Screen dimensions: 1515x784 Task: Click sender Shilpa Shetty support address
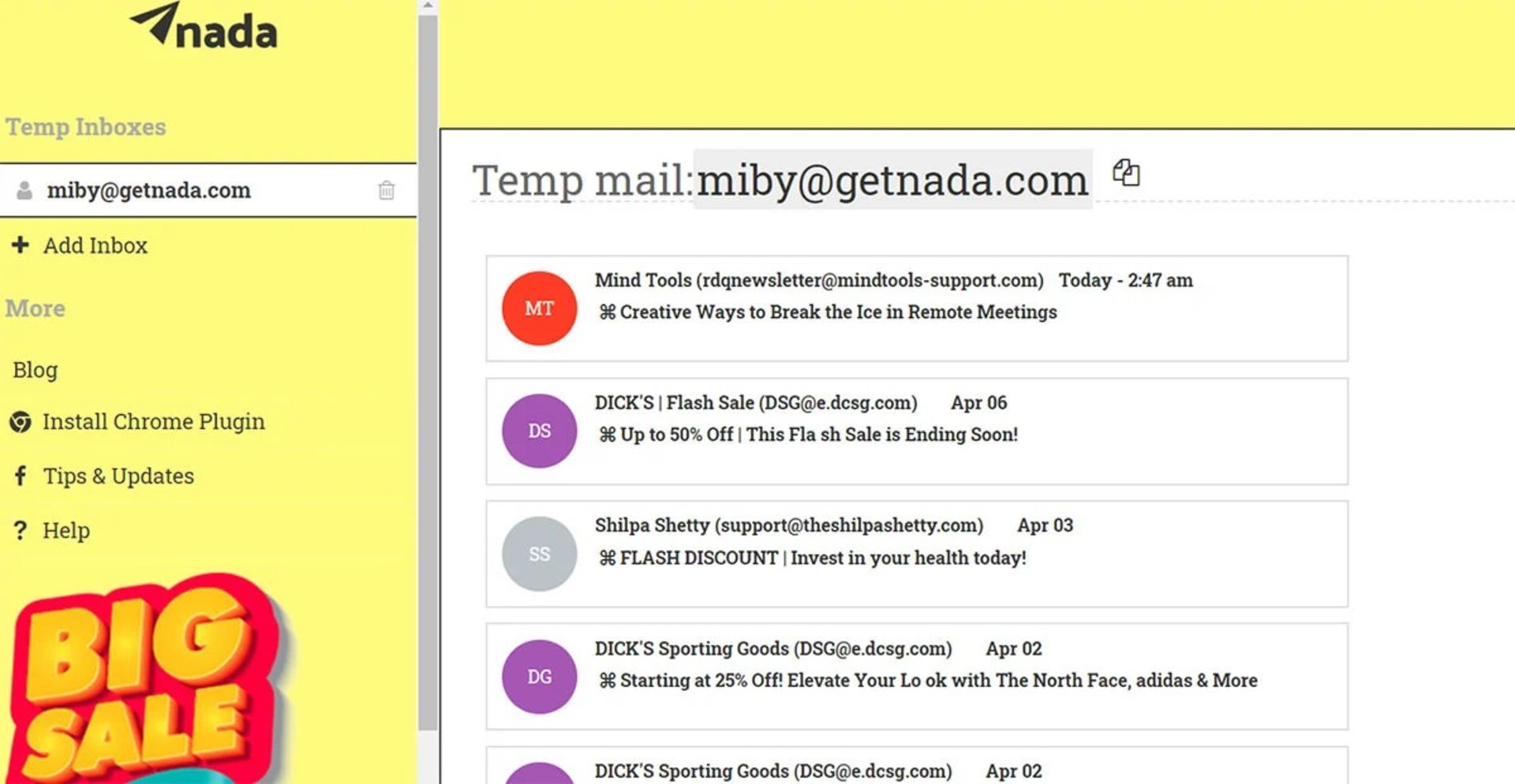pos(789,525)
